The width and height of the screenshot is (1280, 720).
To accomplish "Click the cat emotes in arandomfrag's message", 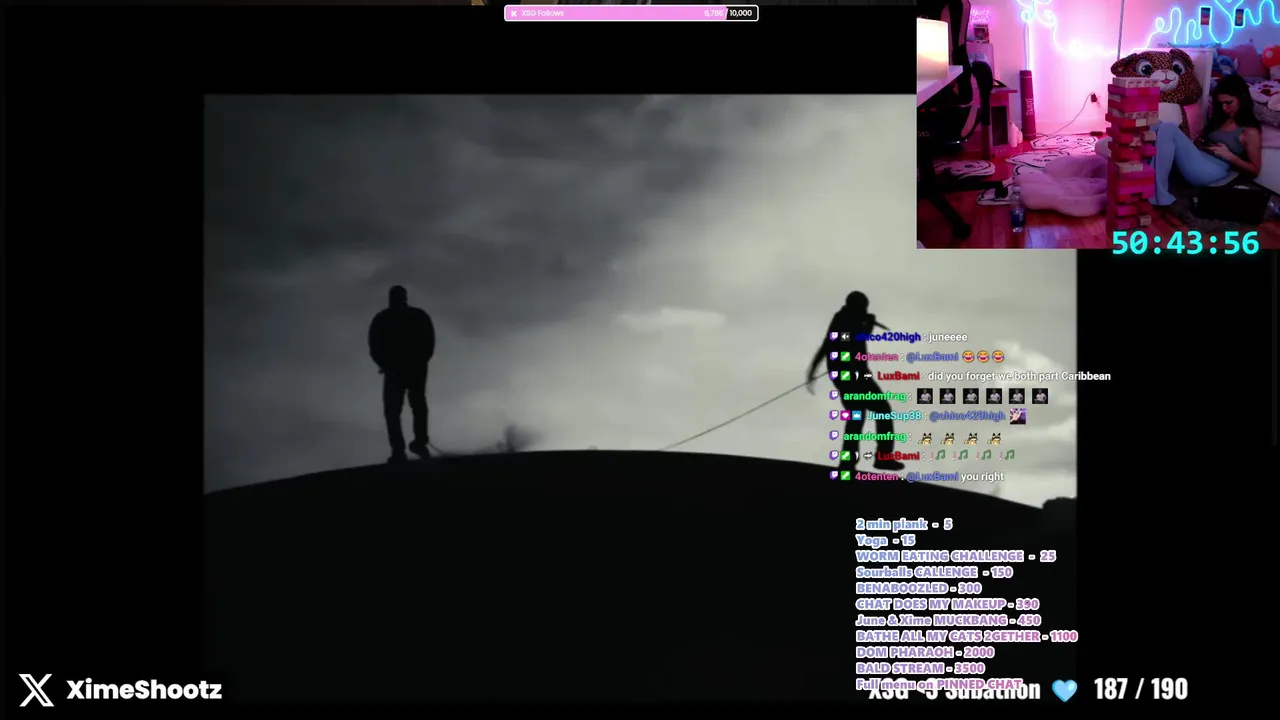I will coord(960,437).
